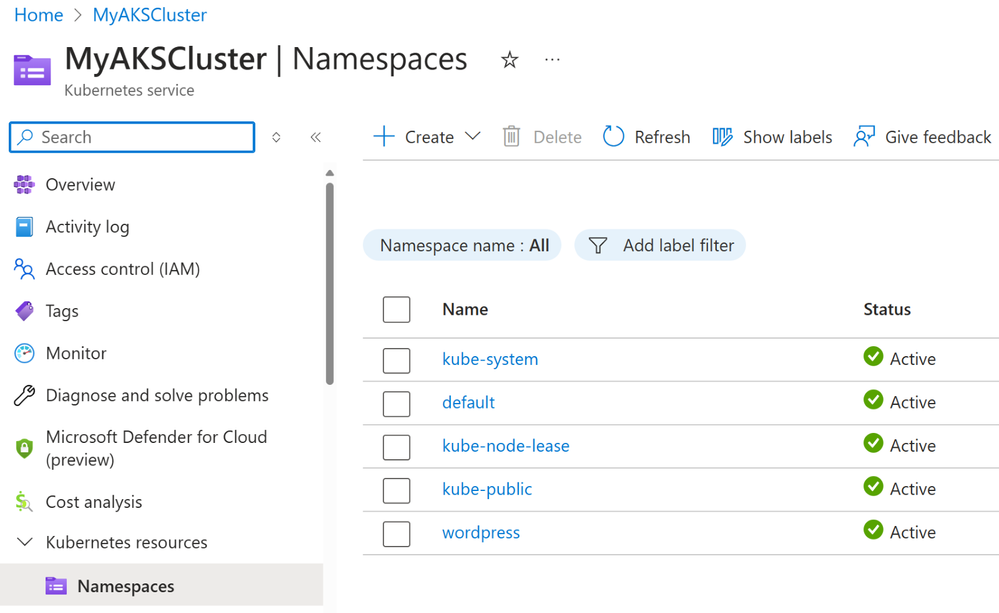Click the Add label filter button

[x=660, y=245]
